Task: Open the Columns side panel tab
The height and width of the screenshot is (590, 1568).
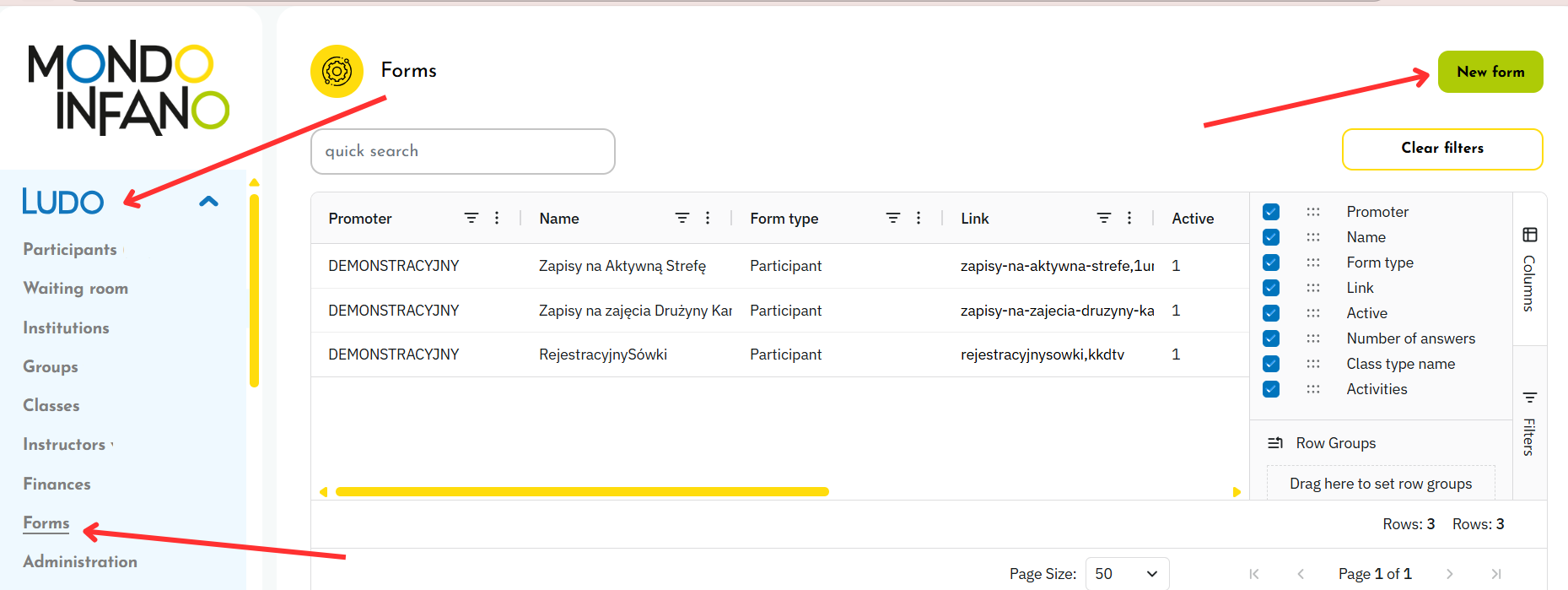Action: 1529,270
